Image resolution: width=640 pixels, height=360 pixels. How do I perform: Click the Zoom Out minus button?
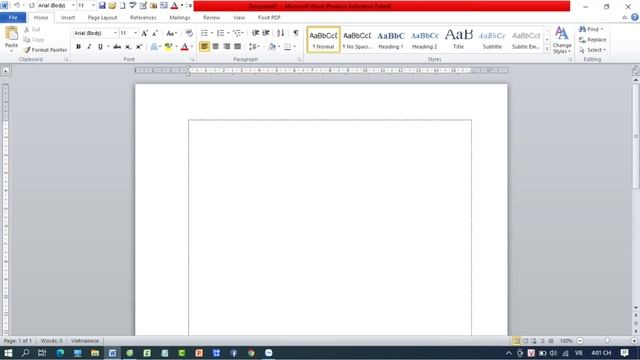tap(580, 340)
